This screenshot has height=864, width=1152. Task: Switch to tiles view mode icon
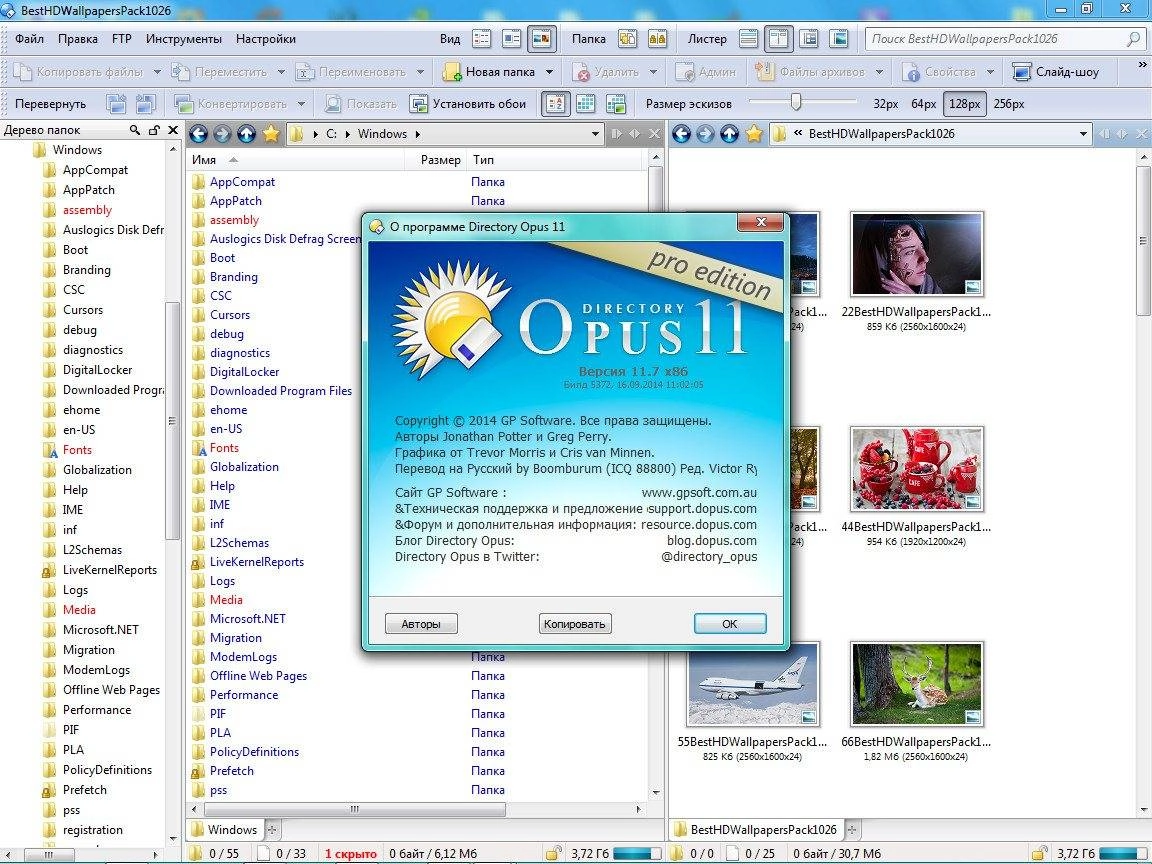[511, 38]
